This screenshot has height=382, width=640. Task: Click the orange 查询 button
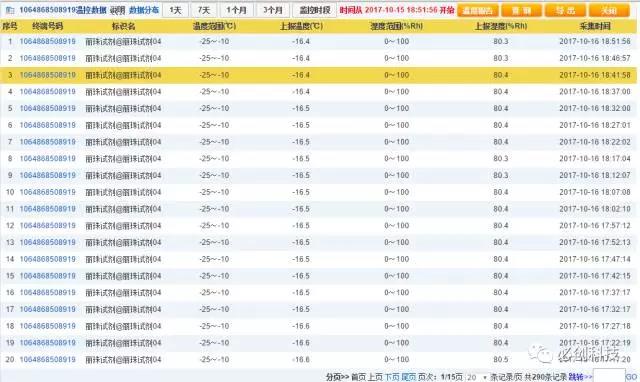point(522,11)
